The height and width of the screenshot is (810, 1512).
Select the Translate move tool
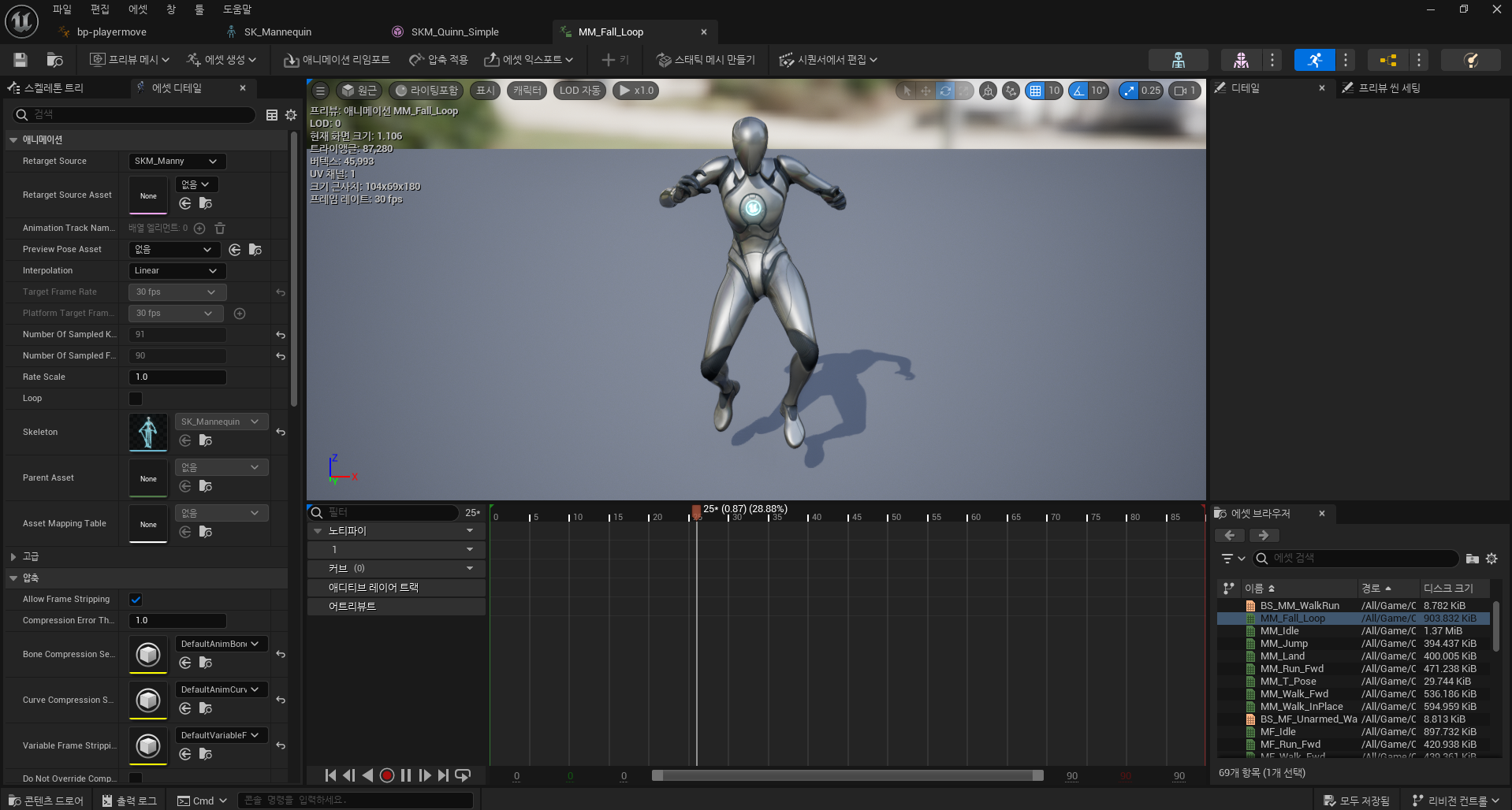(x=925, y=91)
